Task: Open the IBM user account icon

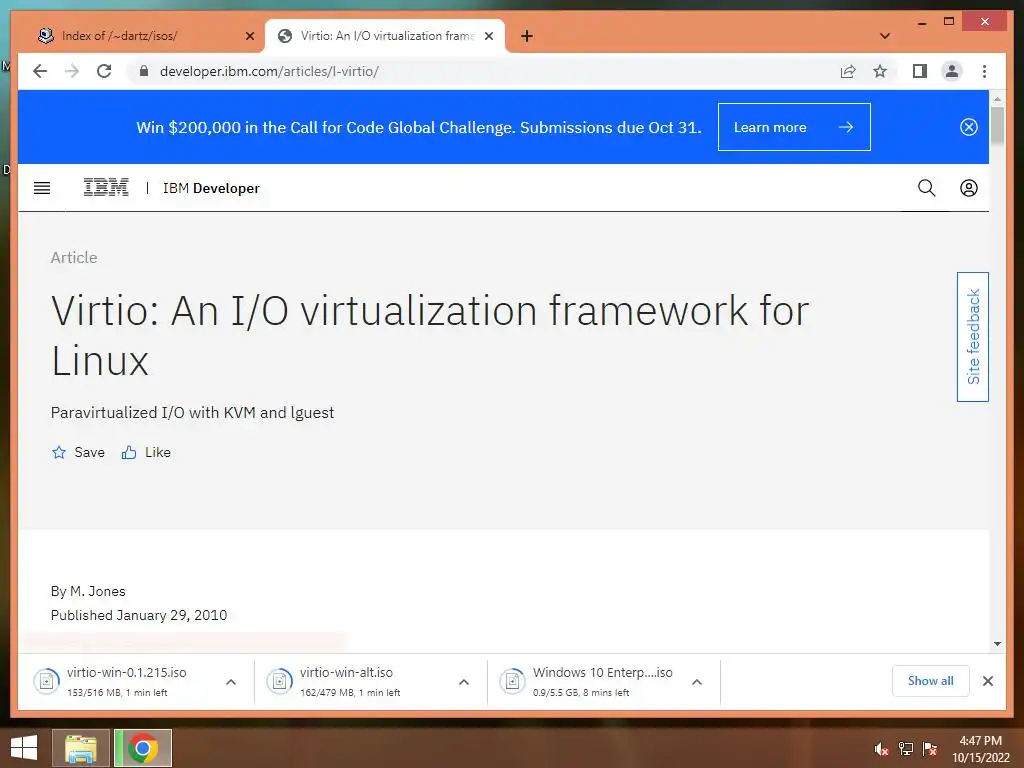Action: pos(968,188)
